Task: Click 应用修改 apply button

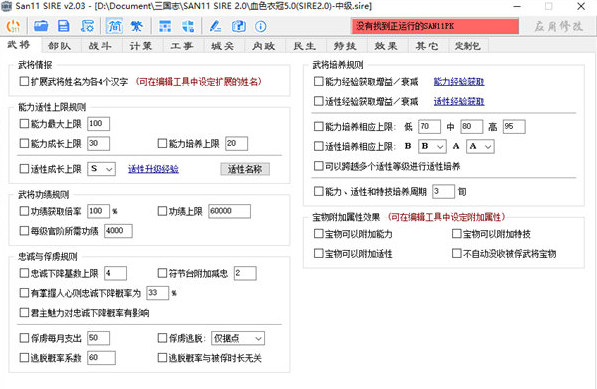Action: [559, 26]
